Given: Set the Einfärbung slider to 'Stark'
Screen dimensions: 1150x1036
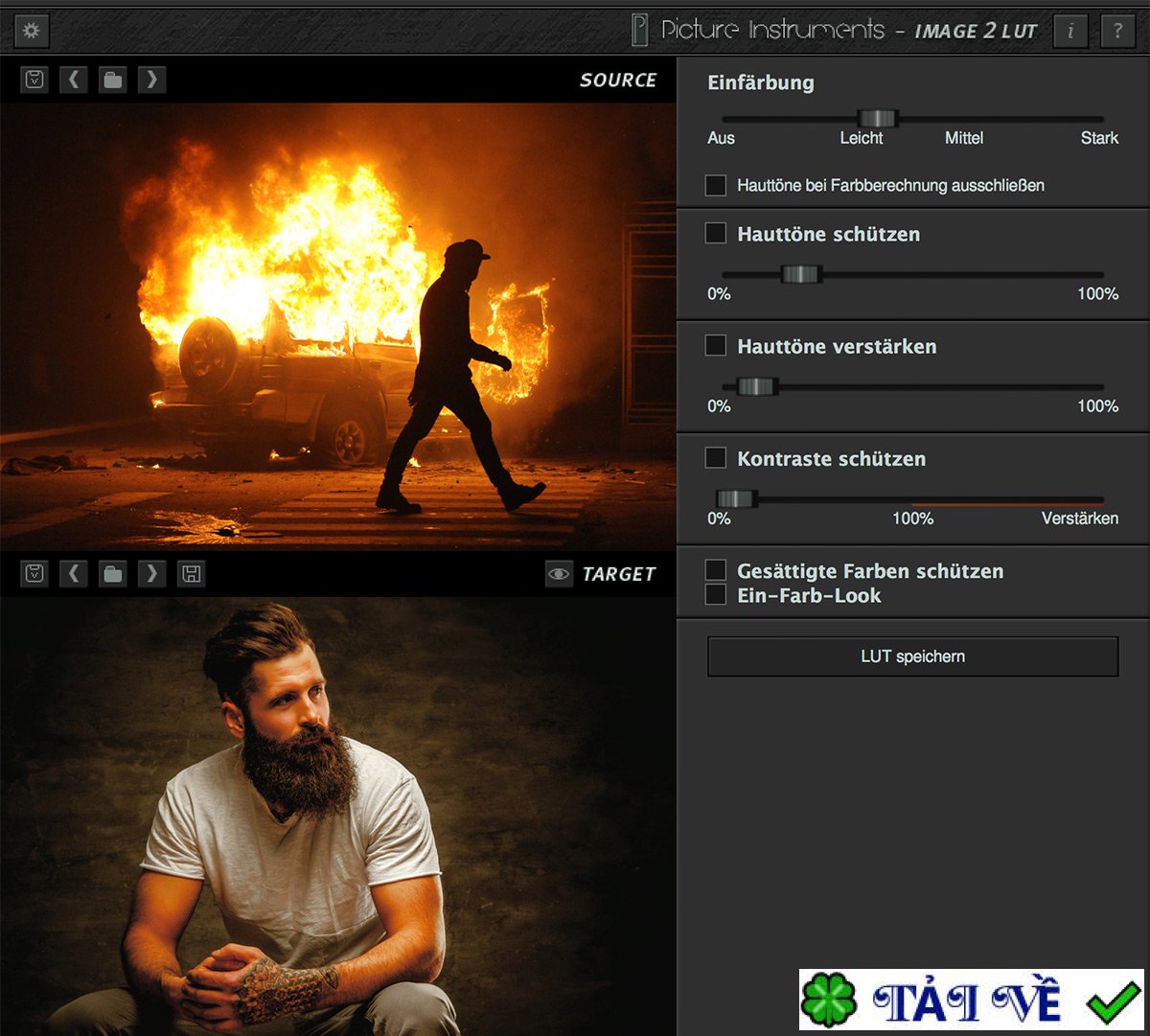Looking at the screenshot, I should tap(1098, 119).
